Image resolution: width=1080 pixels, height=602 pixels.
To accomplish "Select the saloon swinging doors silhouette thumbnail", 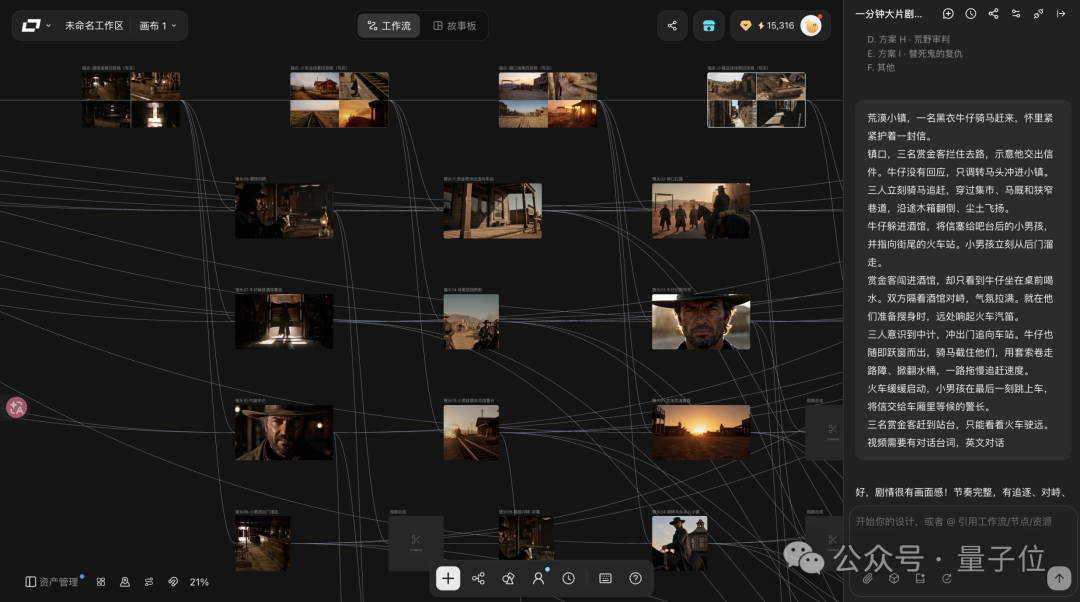I will (284, 322).
